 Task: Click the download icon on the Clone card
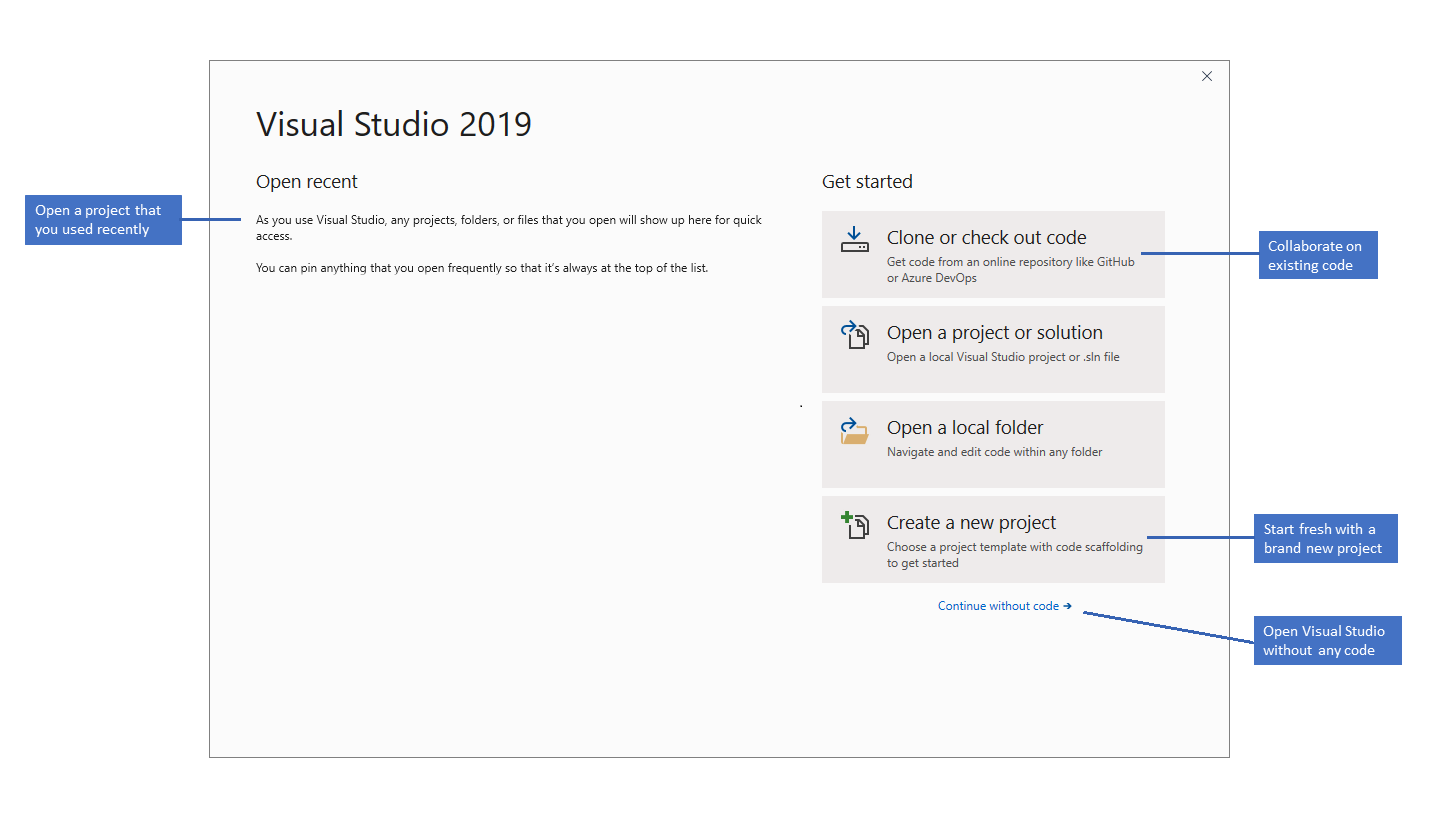click(854, 240)
